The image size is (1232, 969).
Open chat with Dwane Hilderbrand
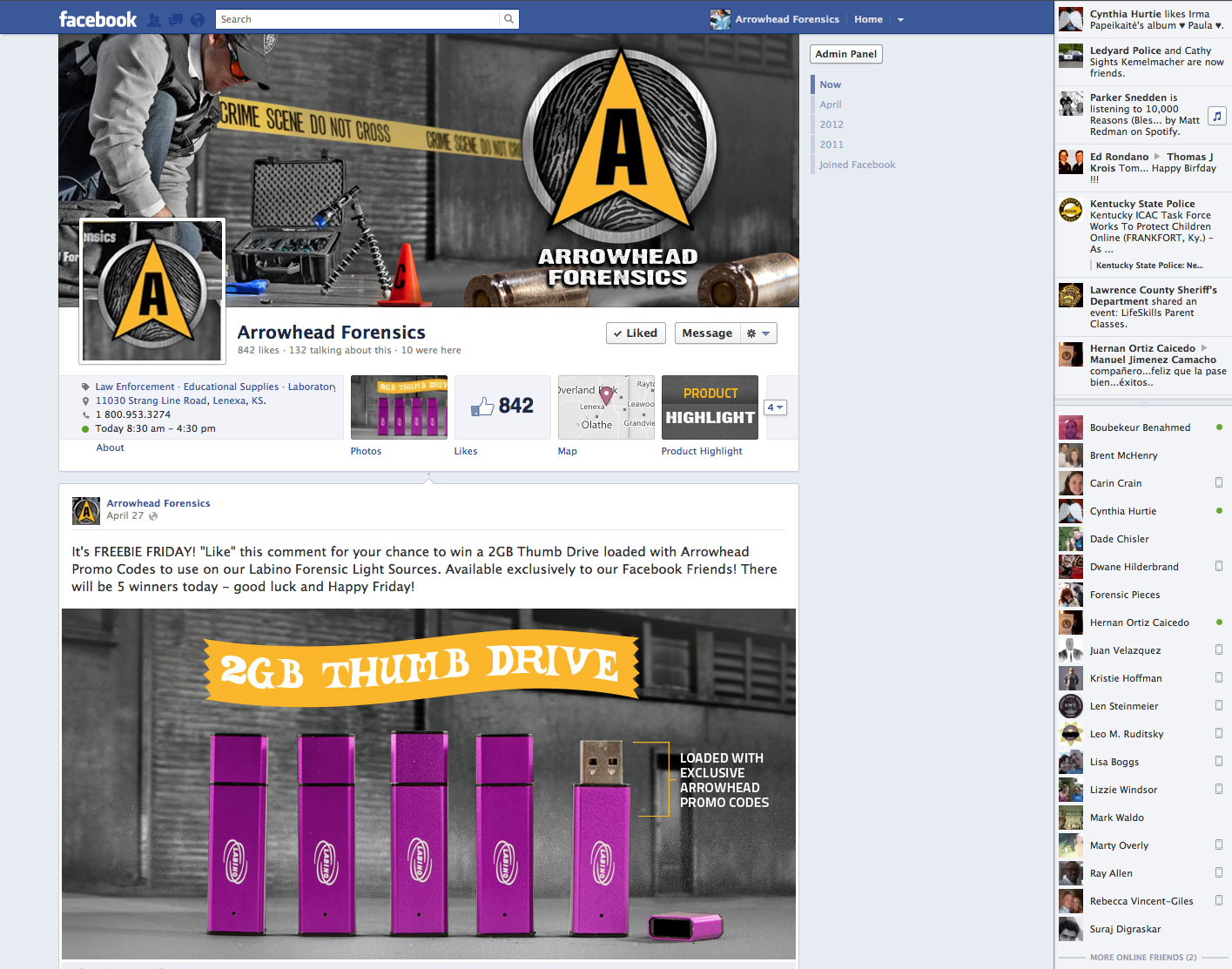pos(1142,567)
